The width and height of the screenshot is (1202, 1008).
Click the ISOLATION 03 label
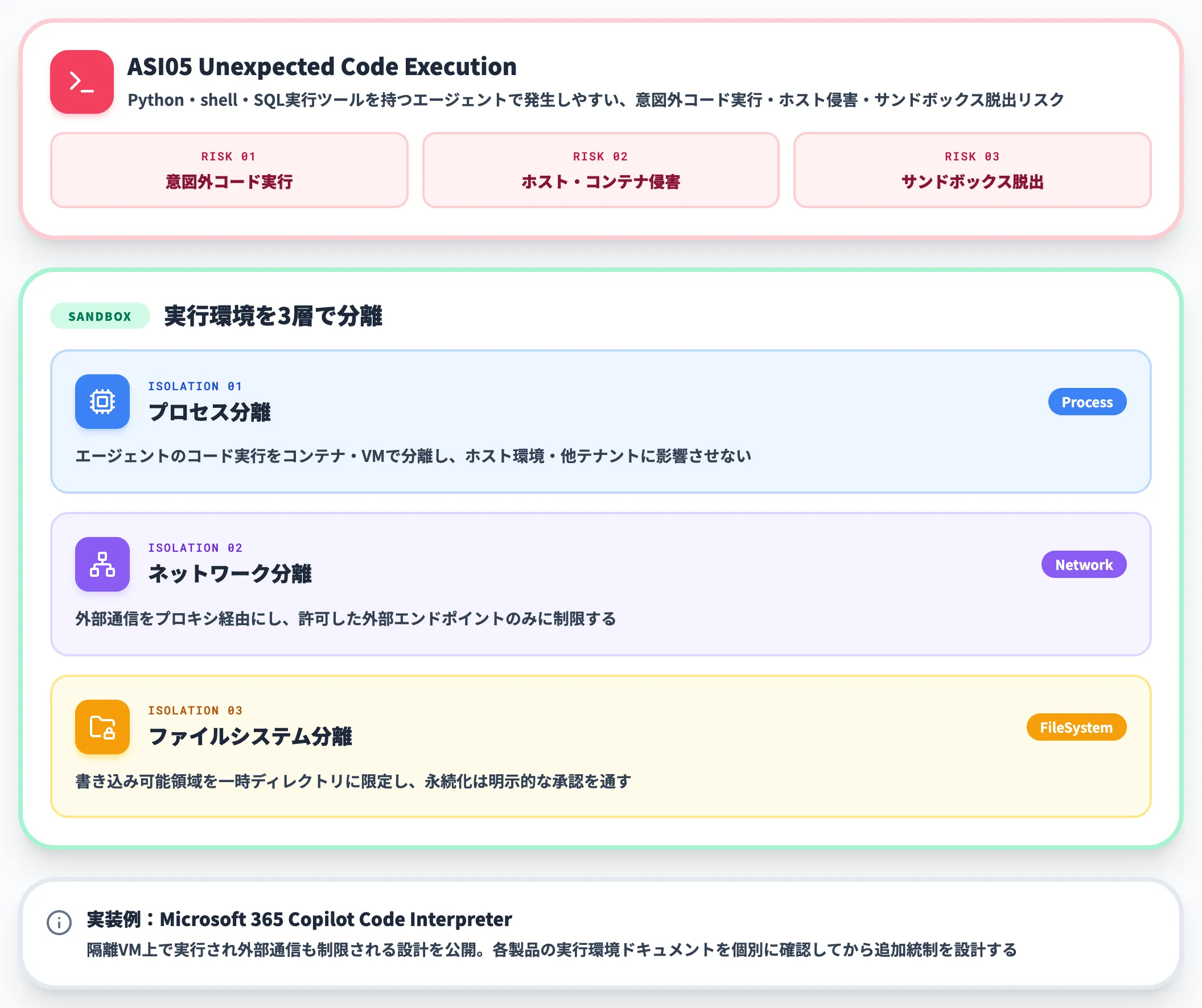tap(195, 710)
